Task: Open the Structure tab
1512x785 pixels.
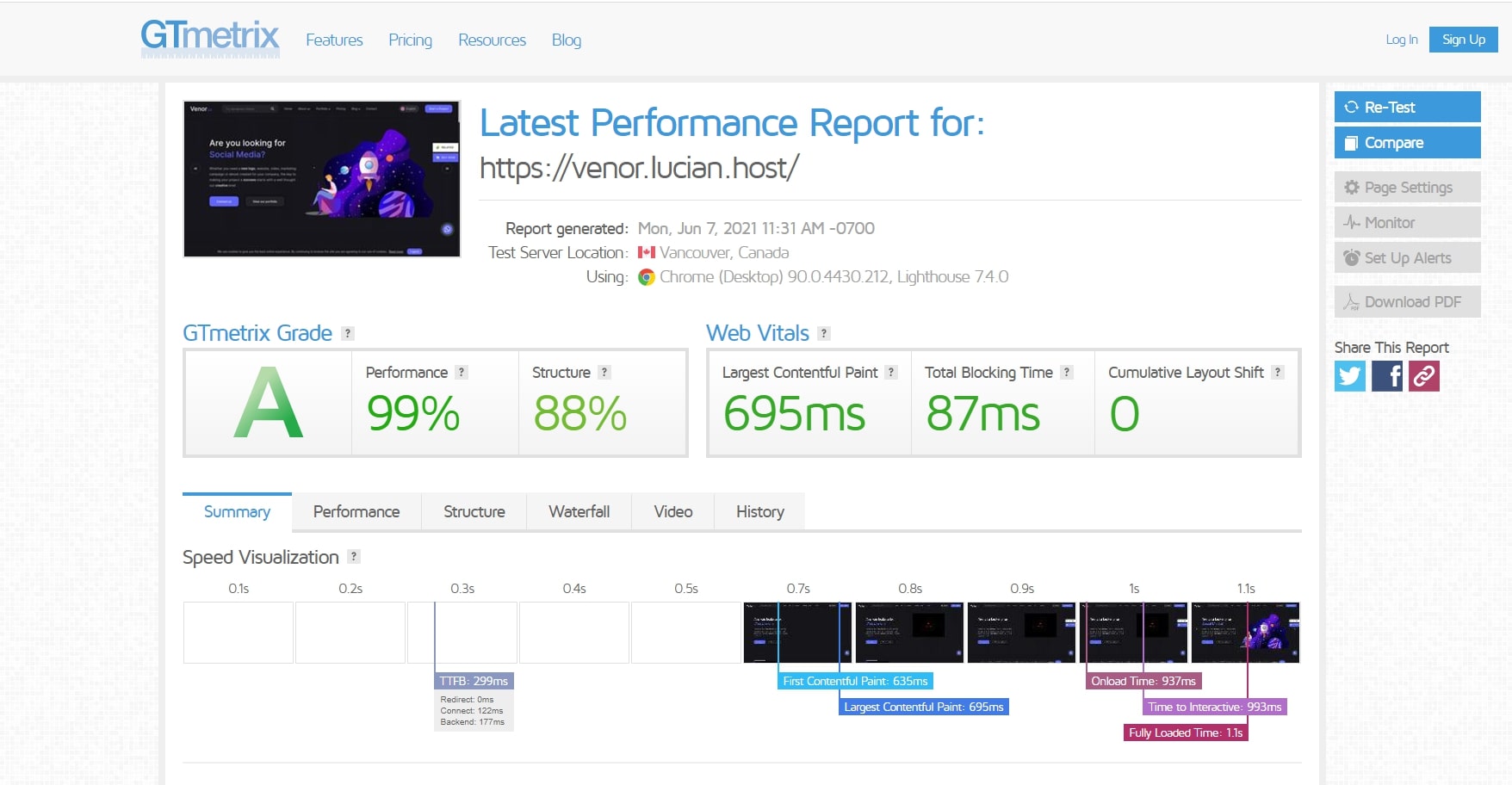Action: click(x=474, y=511)
